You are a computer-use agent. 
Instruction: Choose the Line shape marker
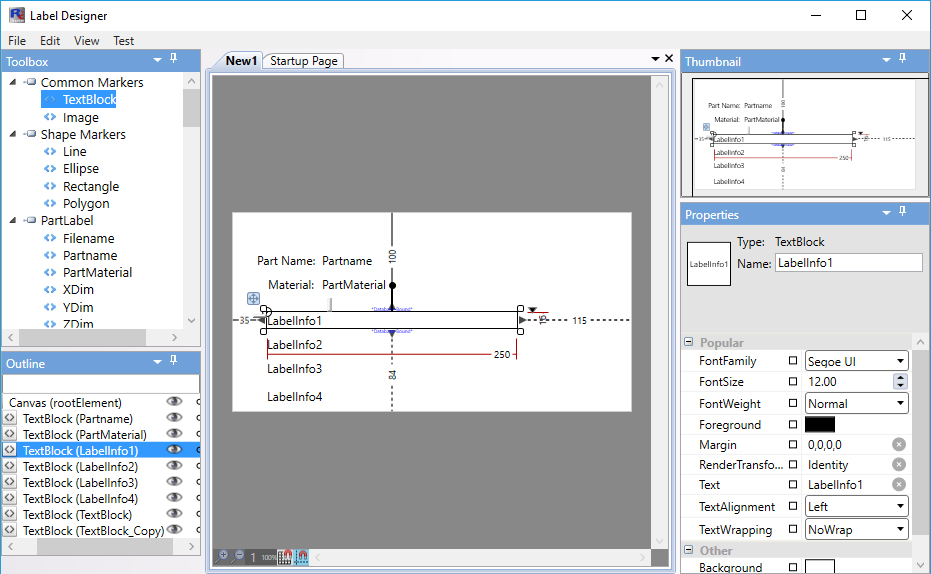pos(74,151)
